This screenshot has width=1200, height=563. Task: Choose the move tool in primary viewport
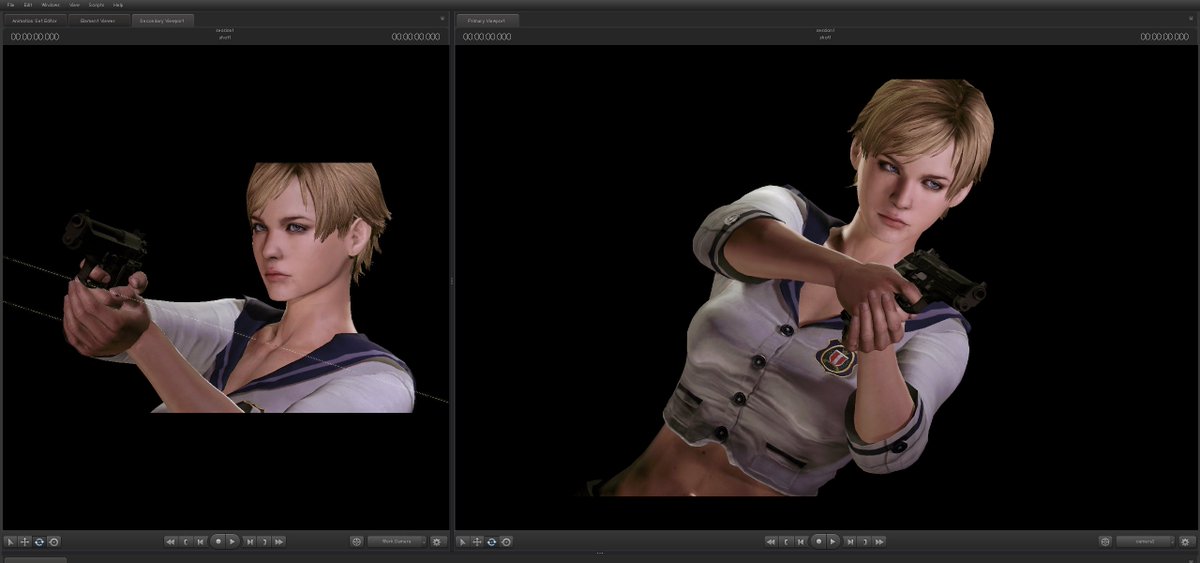coord(478,541)
